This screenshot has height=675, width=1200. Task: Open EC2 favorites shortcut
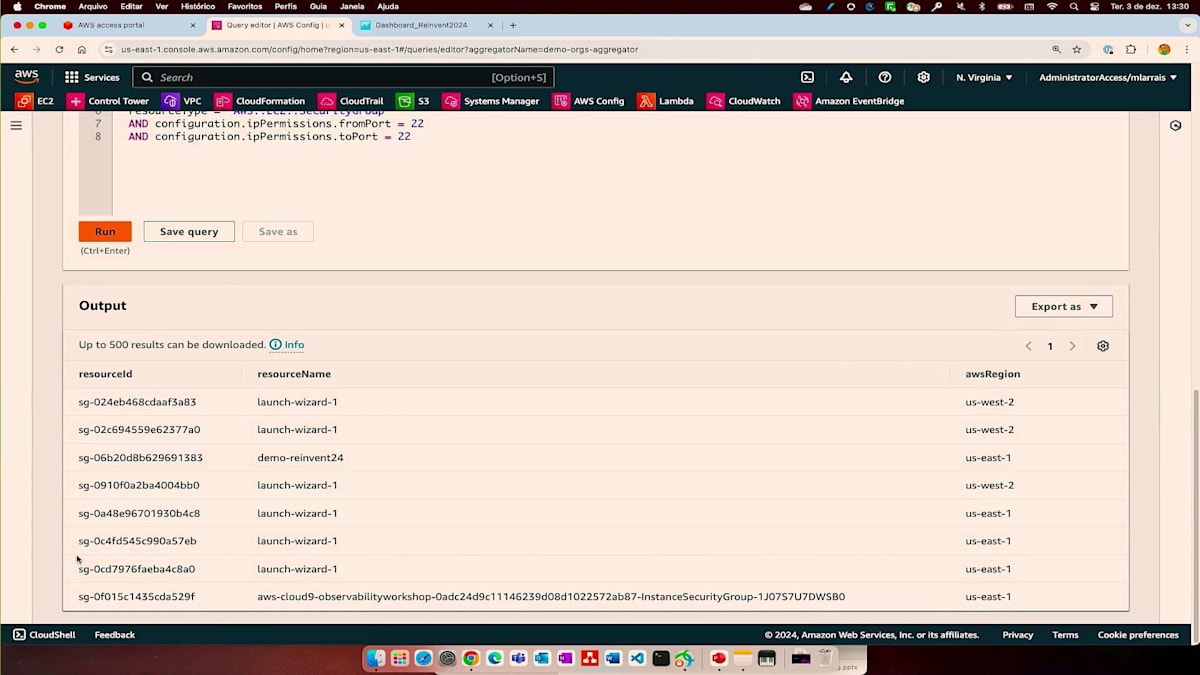coord(35,101)
